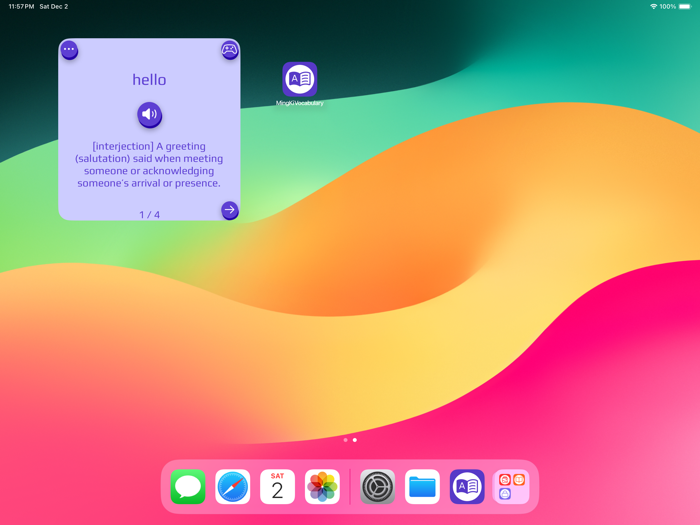
Task: Open Calendar showing SAT 2
Action: pos(277,487)
